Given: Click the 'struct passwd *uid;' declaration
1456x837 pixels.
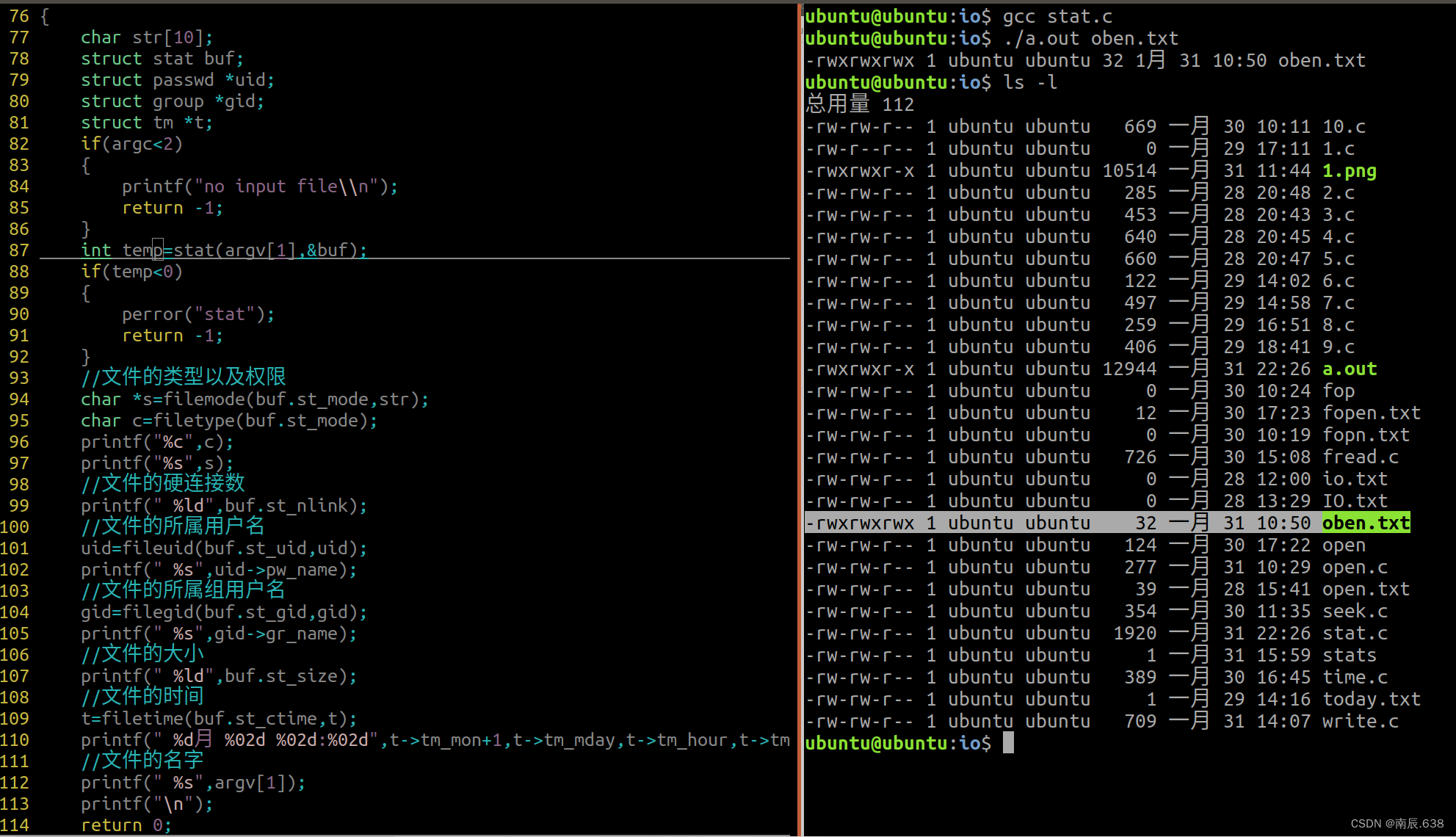Looking at the screenshot, I should (177, 80).
